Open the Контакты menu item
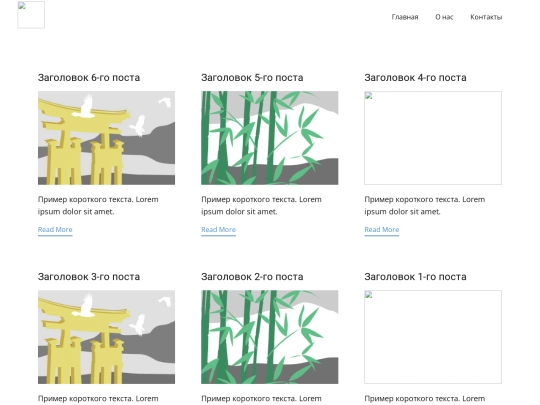540x405 pixels. click(x=486, y=17)
